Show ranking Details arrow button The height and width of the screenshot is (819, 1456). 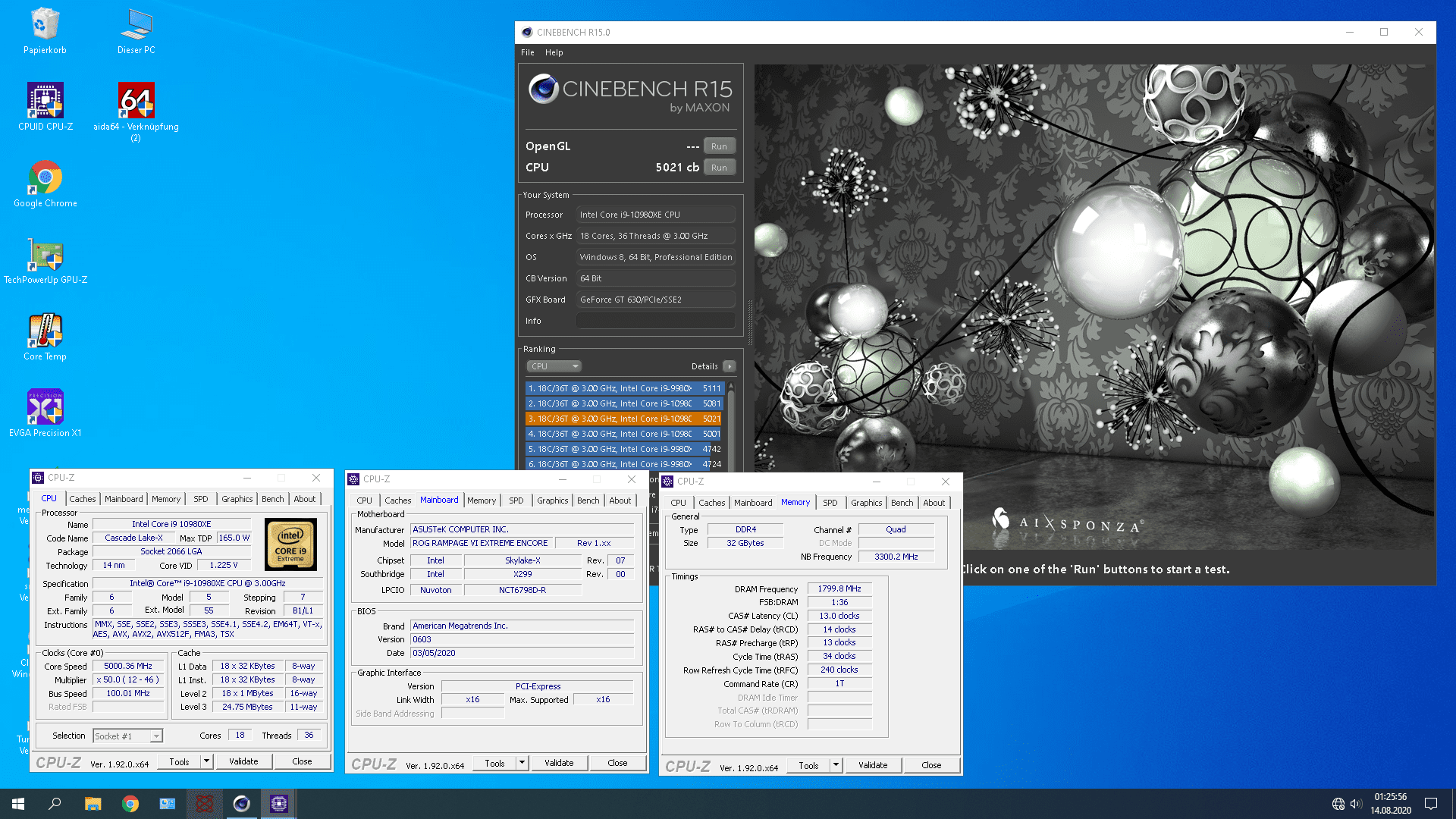pyautogui.click(x=730, y=366)
